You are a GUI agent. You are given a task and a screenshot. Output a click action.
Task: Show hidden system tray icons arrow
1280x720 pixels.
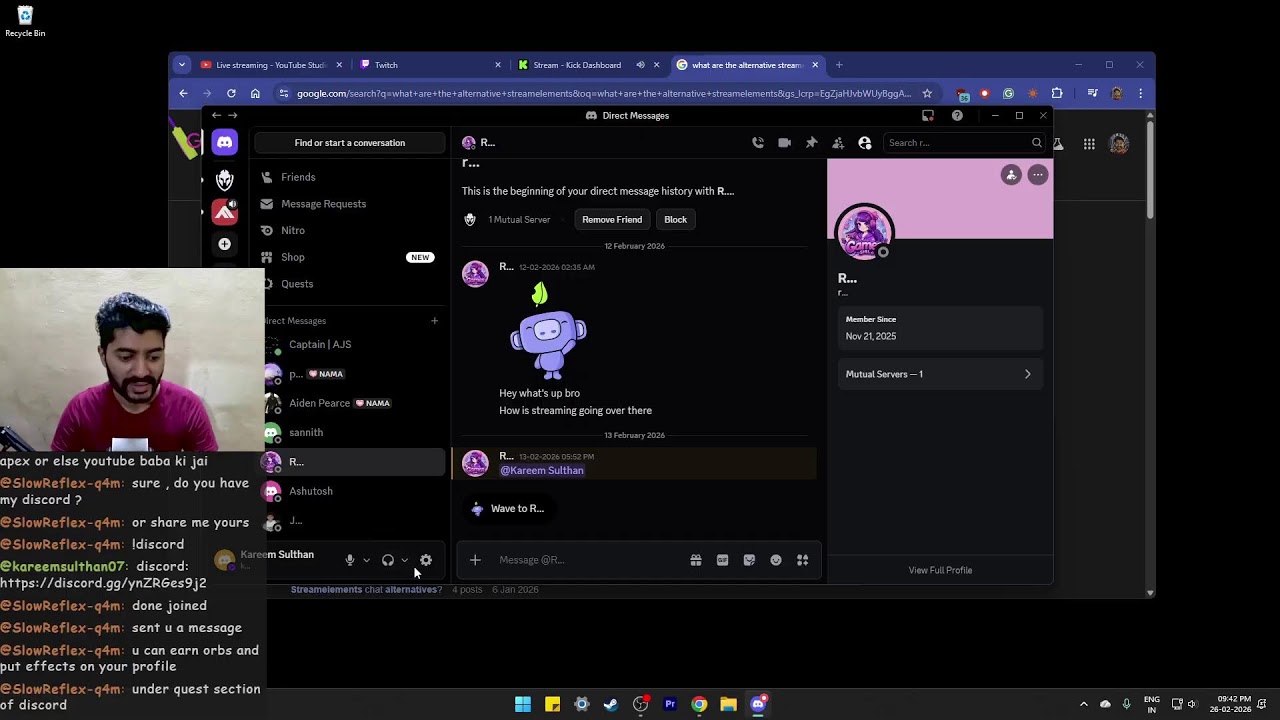pos(1083,704)
